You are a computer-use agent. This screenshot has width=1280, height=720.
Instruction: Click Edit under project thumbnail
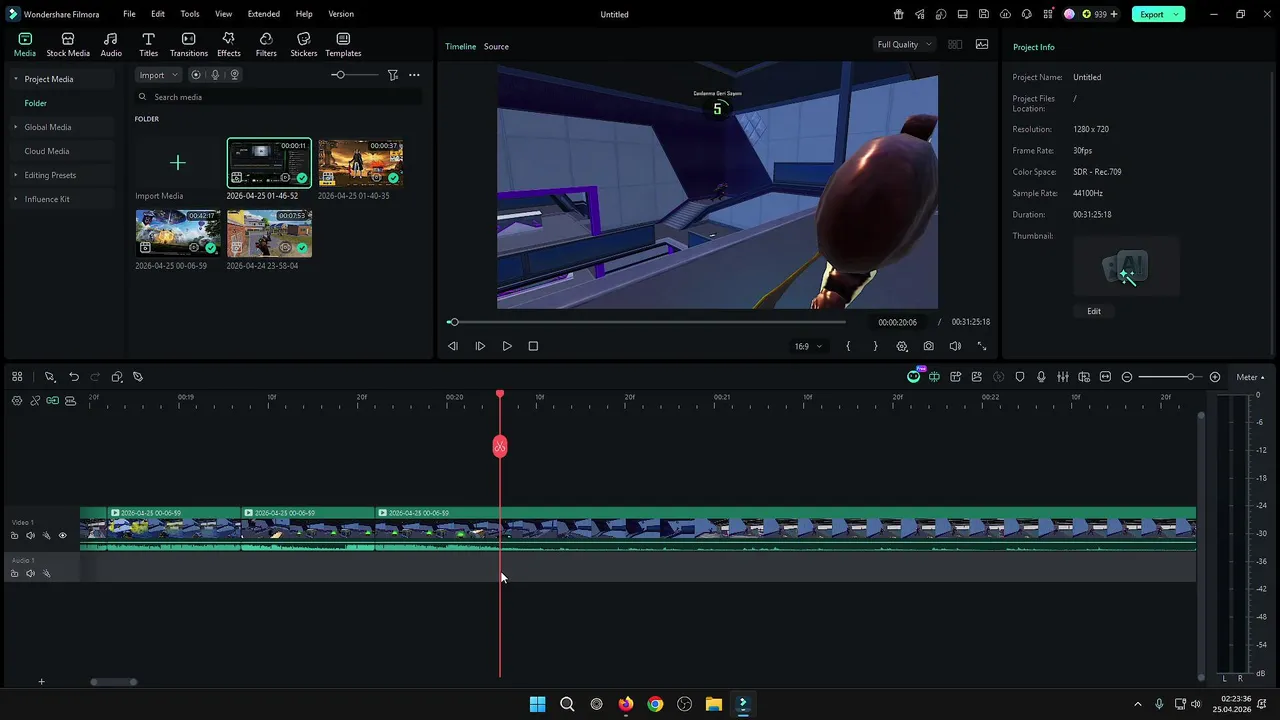(x=1094, y=311)
